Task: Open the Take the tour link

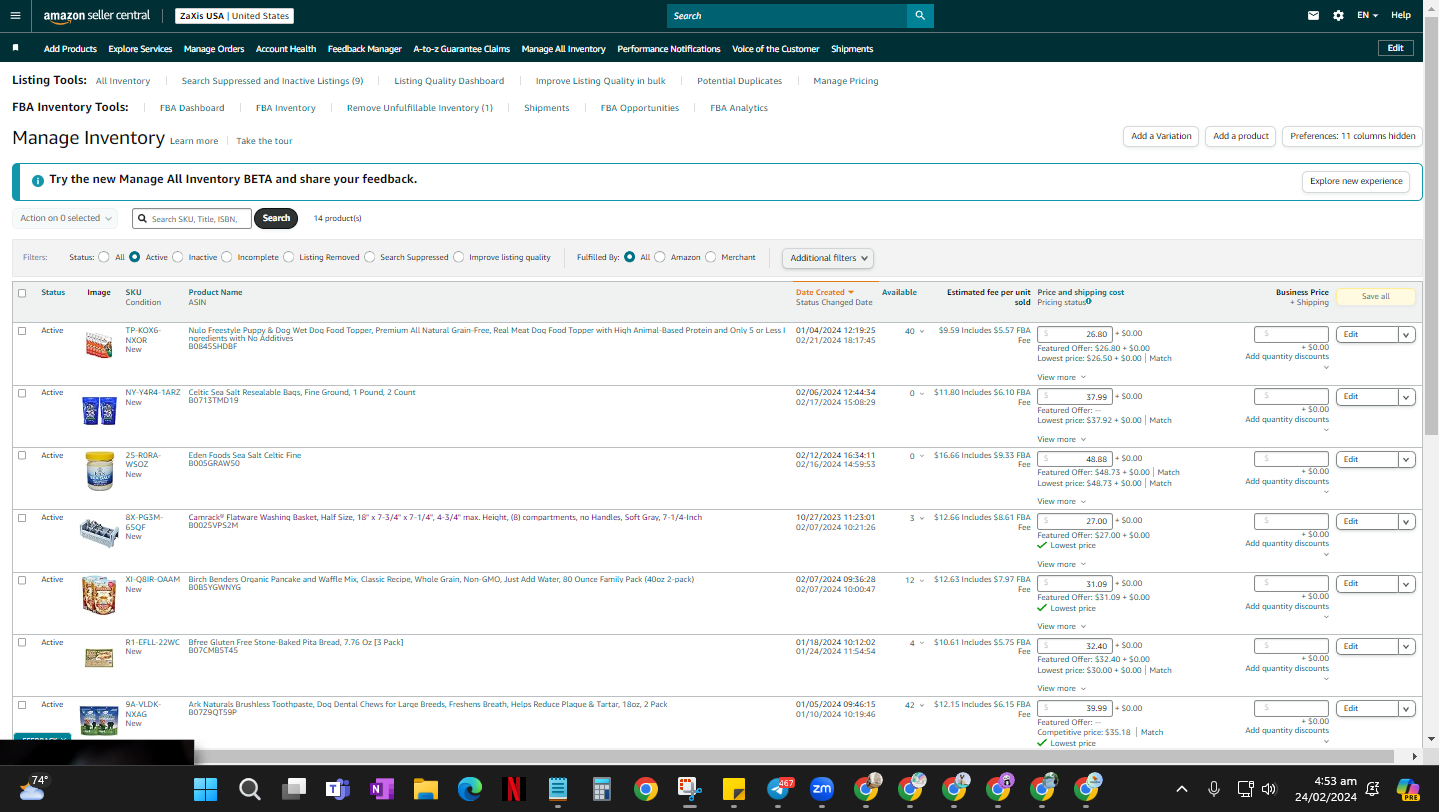Action: tap(264, 141)
